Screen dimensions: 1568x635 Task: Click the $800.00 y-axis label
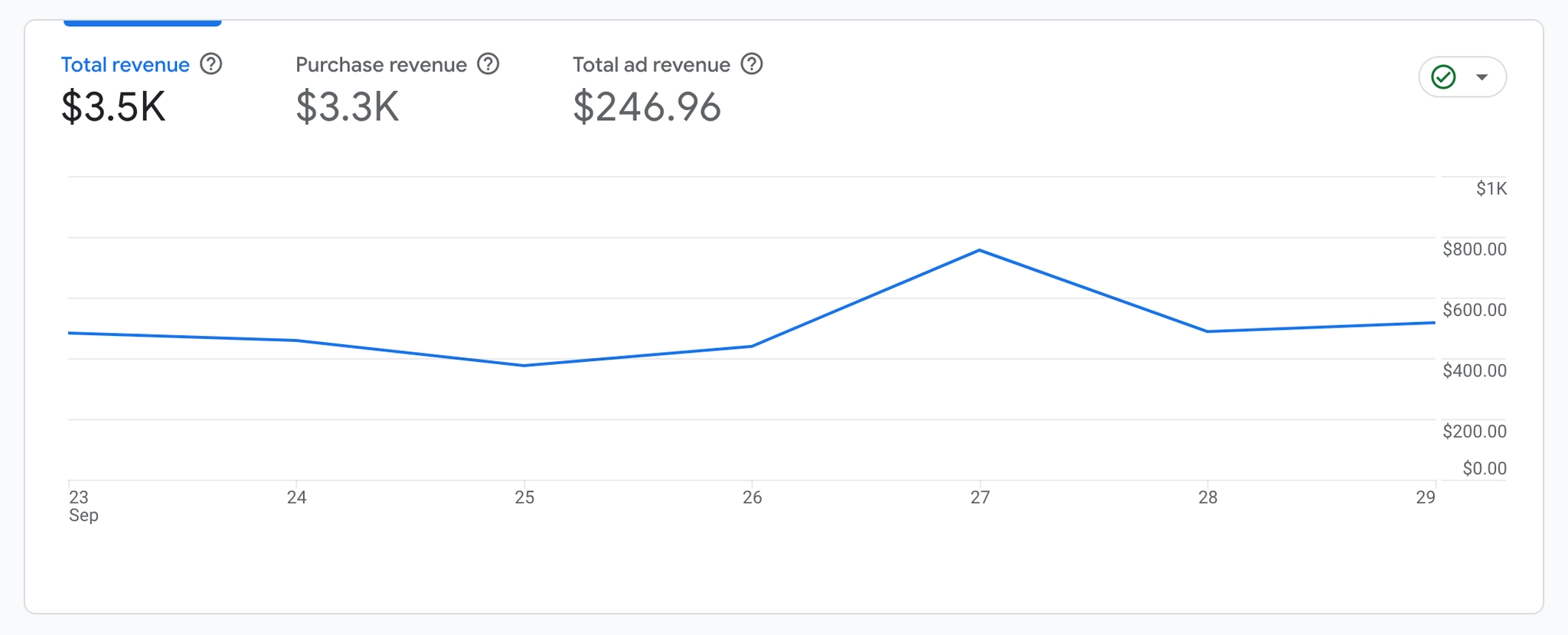click(x=1474, y=249)
